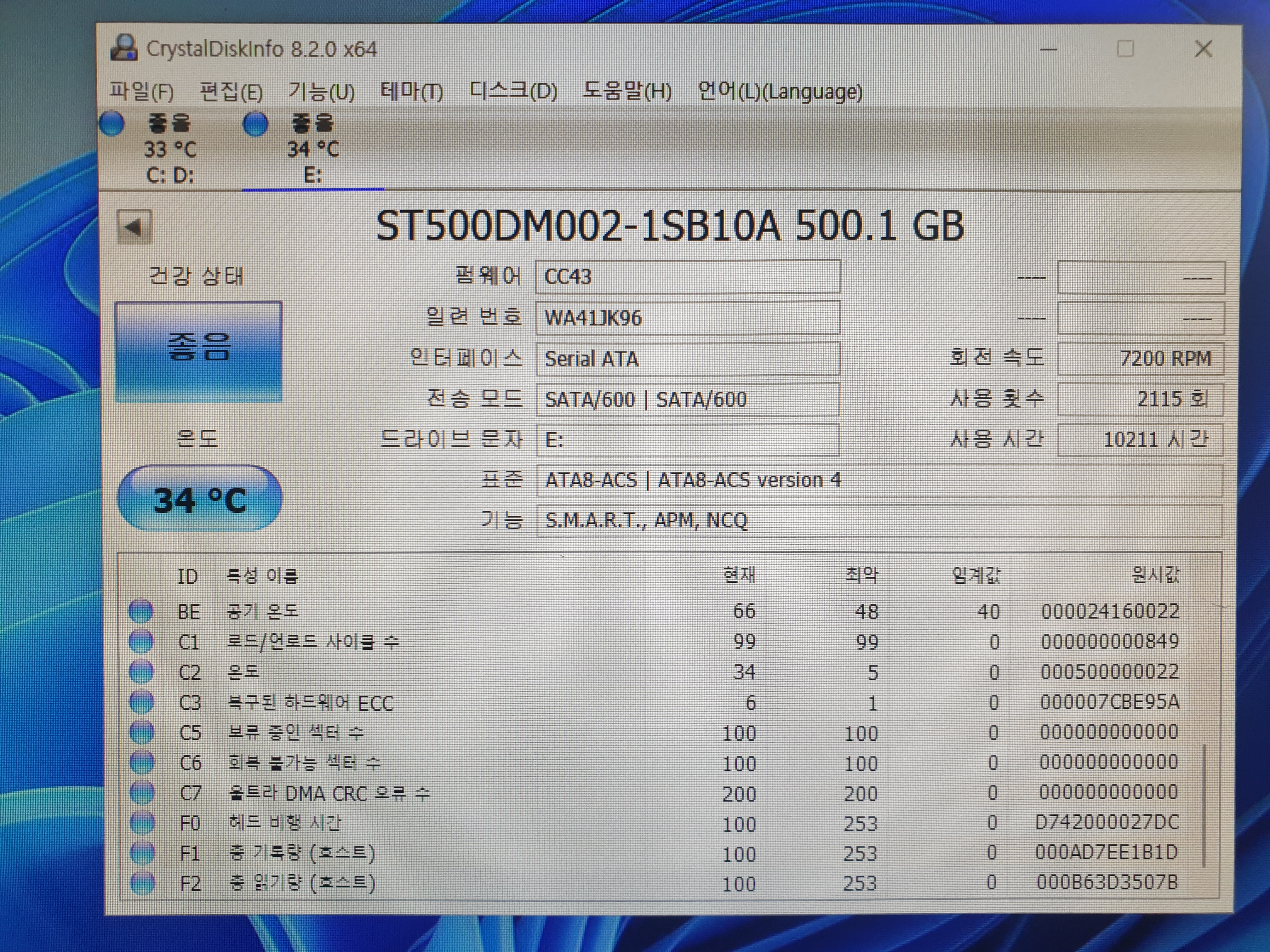Click status icon of C3 ECC row
This screenshot has width=1270, height=952.
(x=141, y=701)
